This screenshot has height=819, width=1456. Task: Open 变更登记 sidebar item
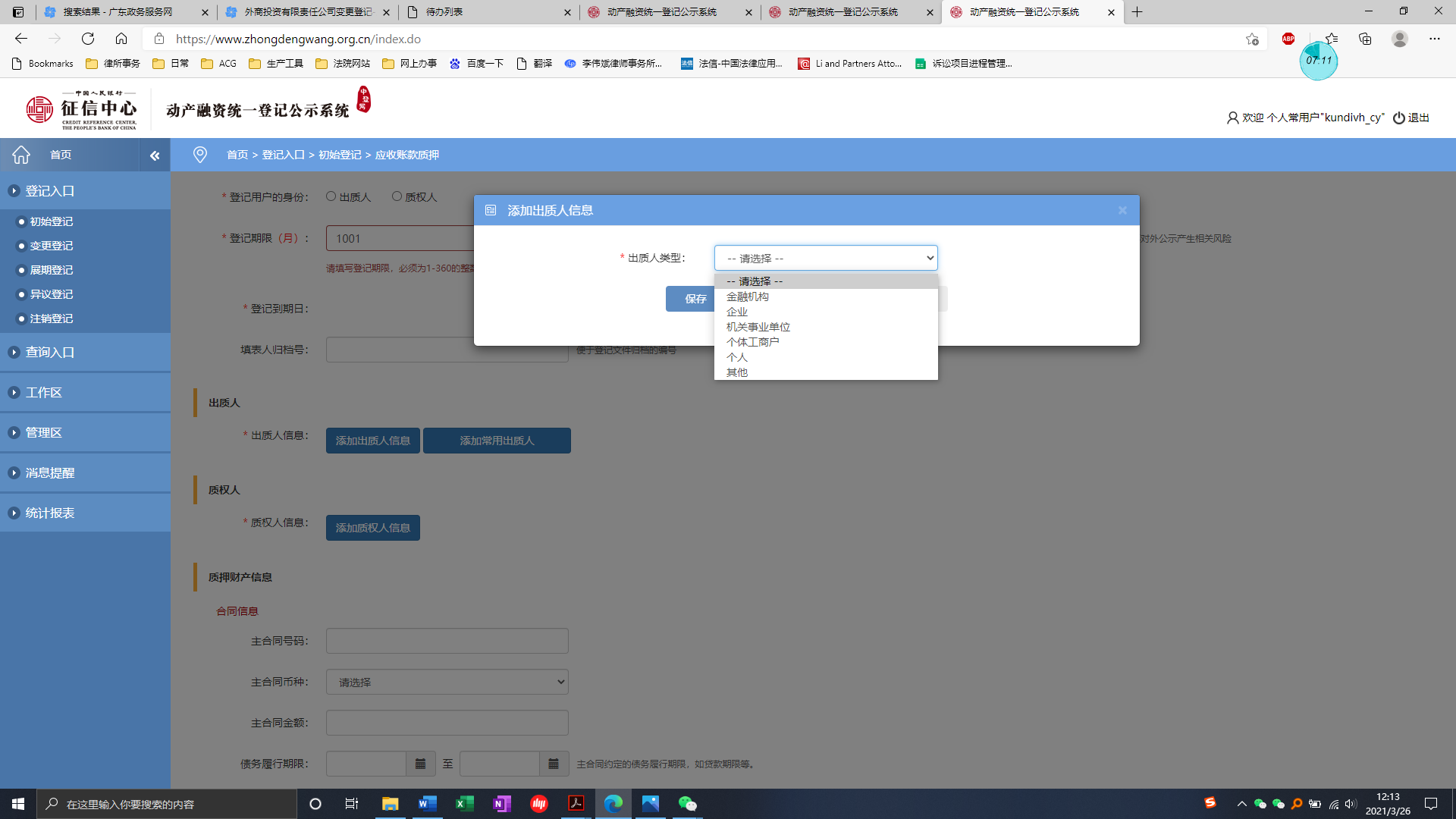click(52, 246)
